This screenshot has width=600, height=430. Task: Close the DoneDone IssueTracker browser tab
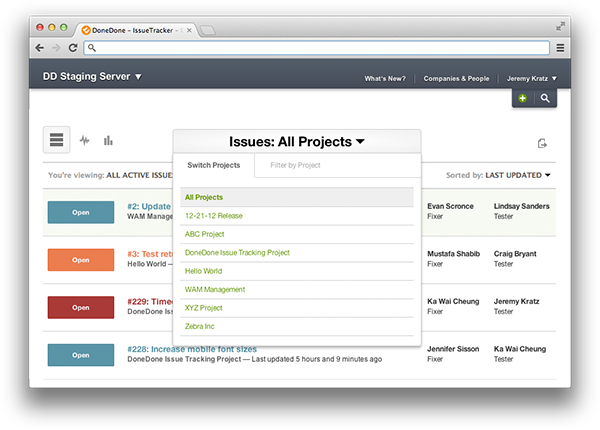(x=189, y=30)
